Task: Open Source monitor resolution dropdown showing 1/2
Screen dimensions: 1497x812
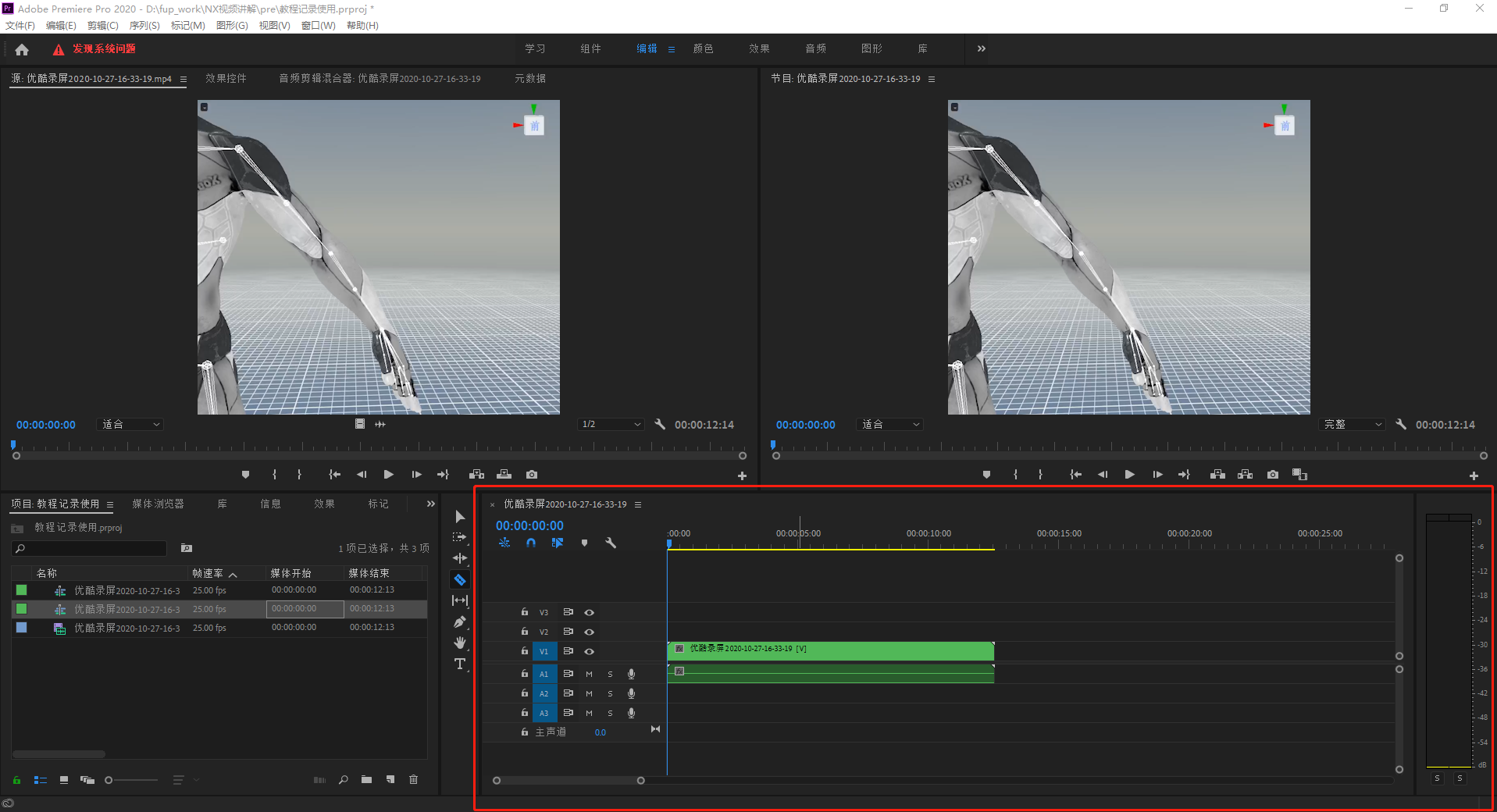Action: coord(611,424)
